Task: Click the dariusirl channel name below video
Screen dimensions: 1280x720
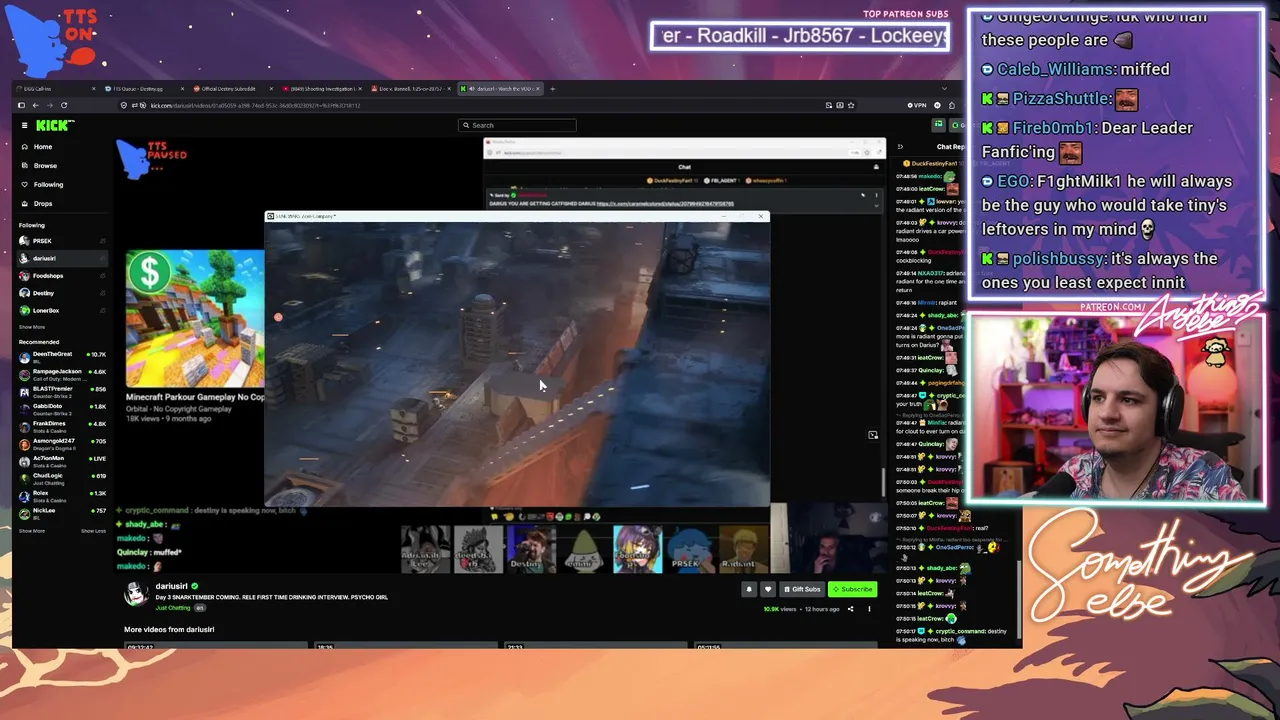Action: pos(171,586)
